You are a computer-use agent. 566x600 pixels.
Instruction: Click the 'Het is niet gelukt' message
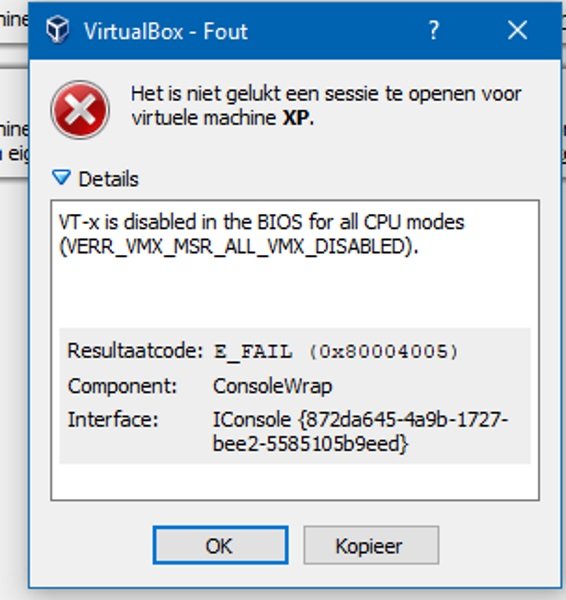click(326, 106)
